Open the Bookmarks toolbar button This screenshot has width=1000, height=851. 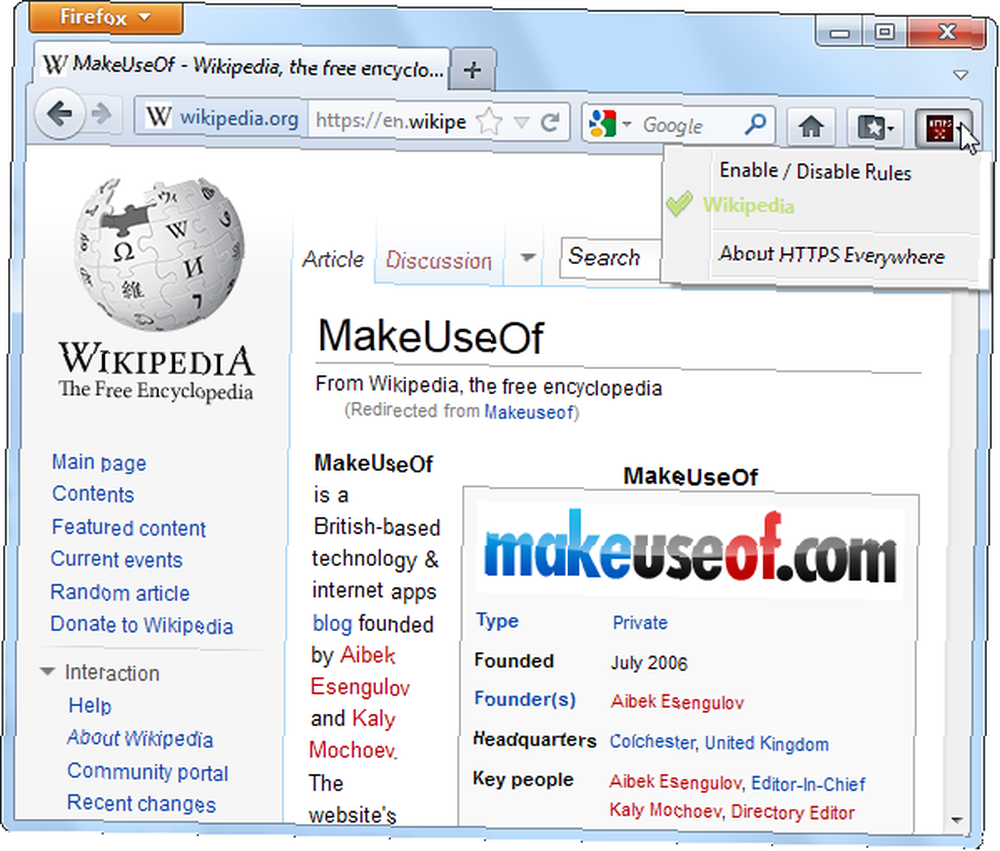[x=876, y=128]
